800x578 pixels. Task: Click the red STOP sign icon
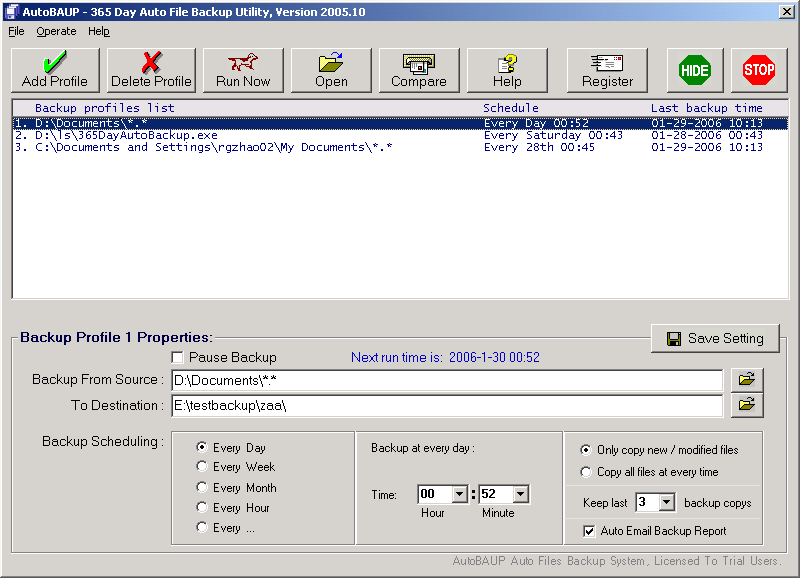click(759, 70)
